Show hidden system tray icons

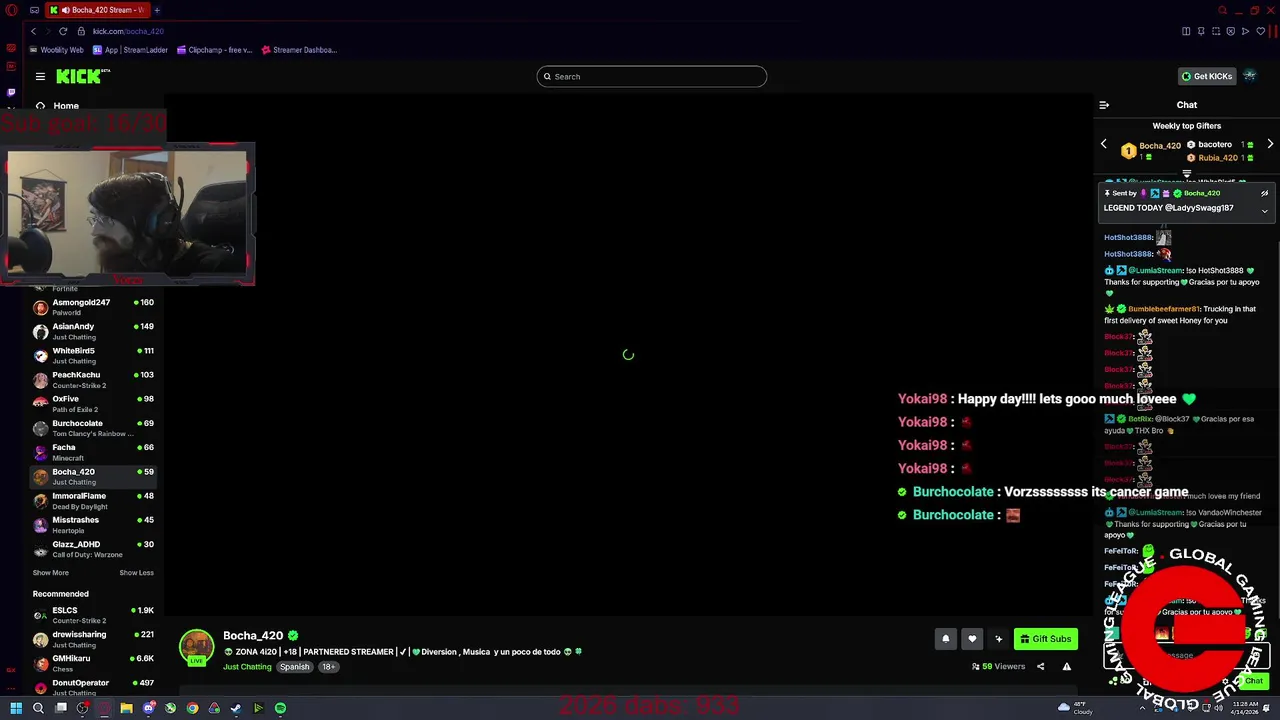(1140, 708)
